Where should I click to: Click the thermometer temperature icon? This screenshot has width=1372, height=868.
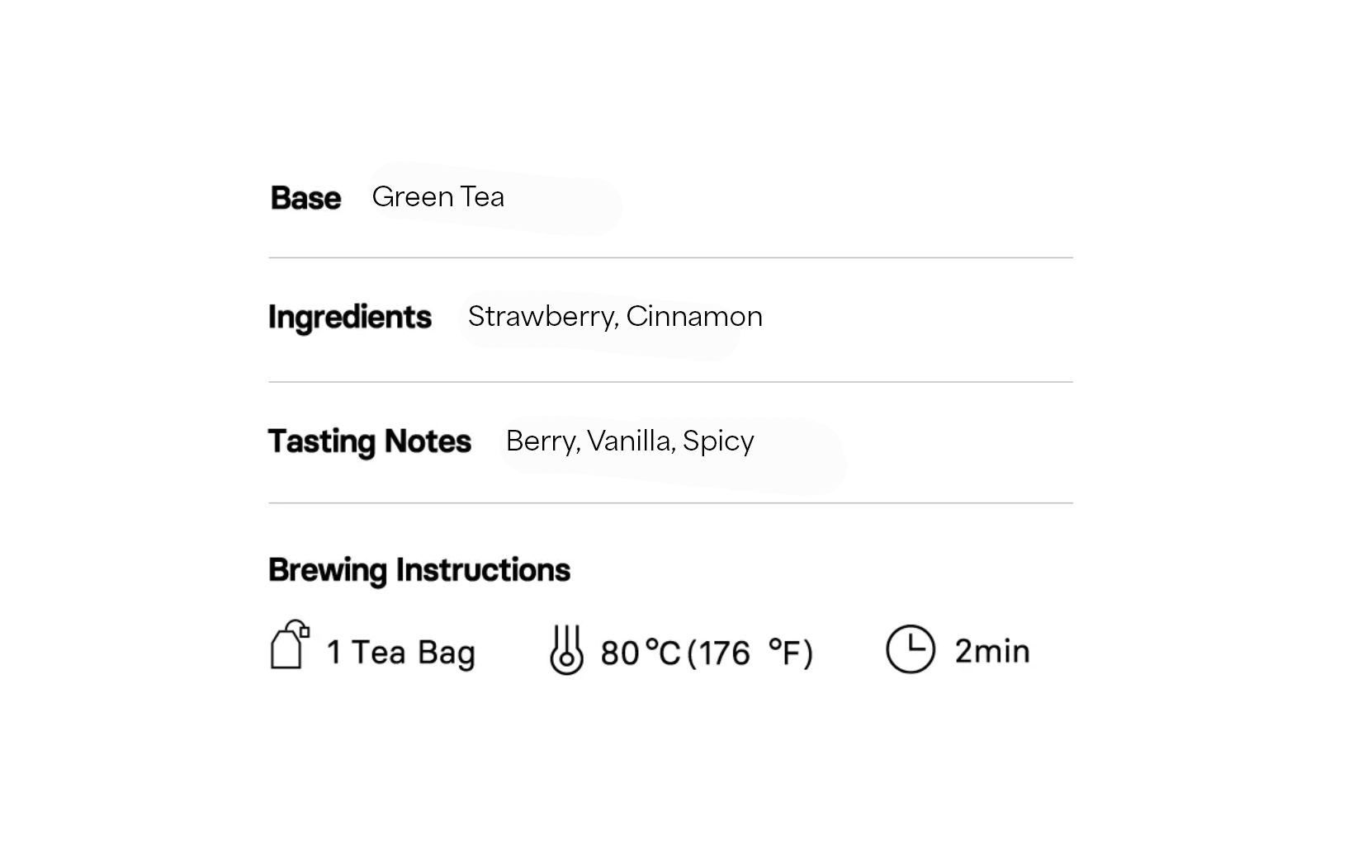tap(566, 650)
